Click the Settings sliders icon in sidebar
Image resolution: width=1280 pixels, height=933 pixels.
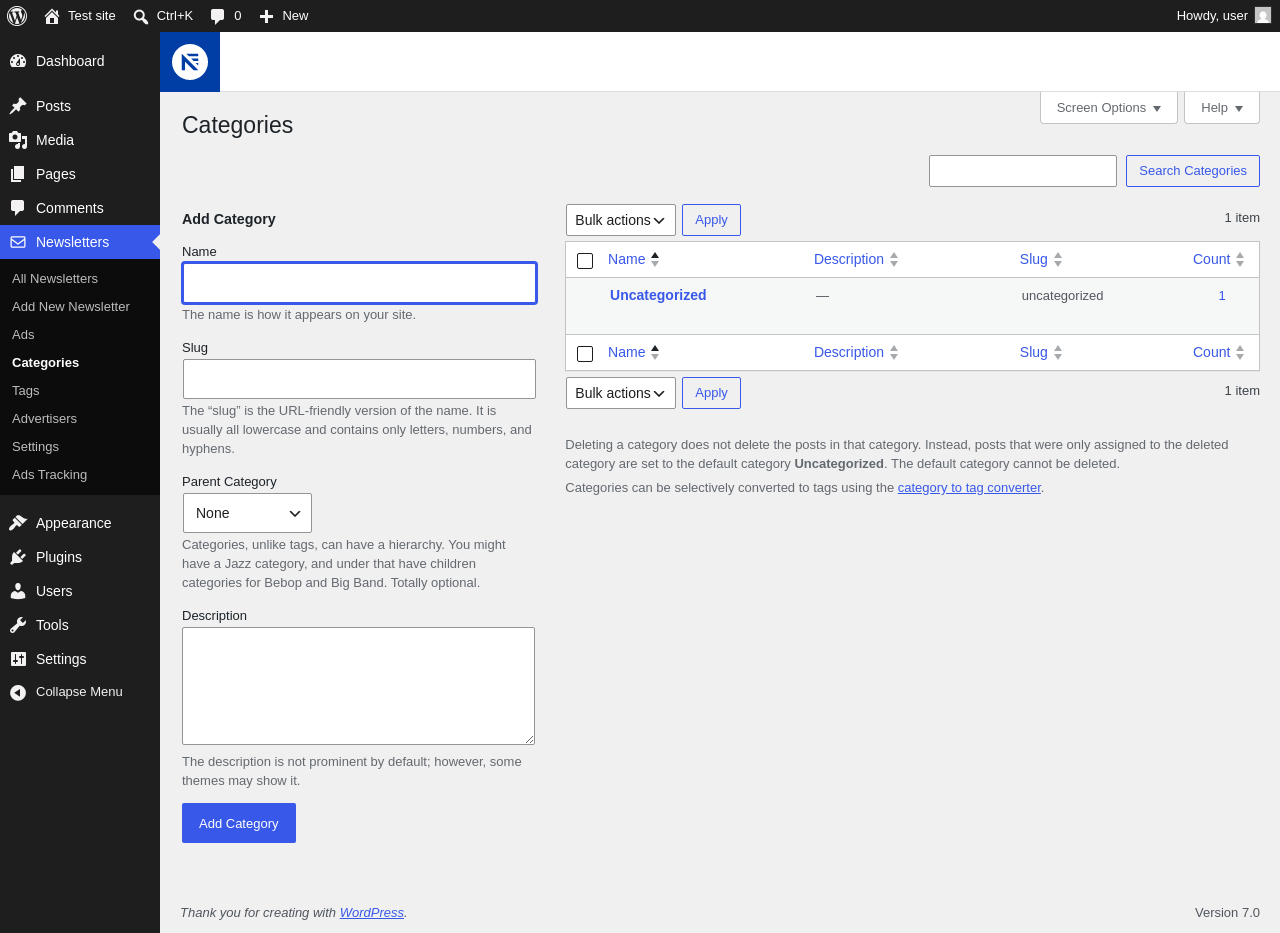[x=18, y=659]
